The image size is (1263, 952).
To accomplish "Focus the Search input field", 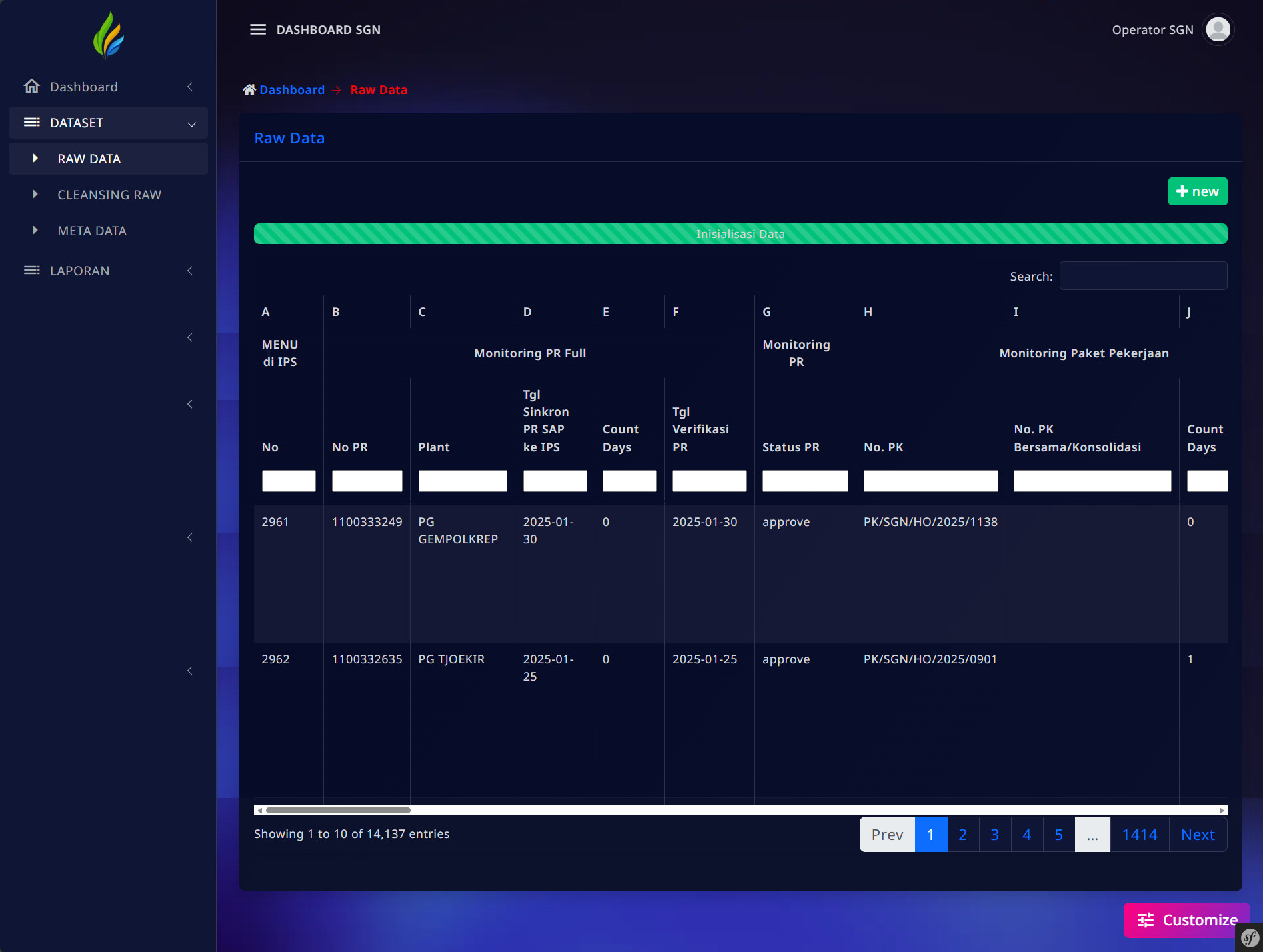I will tap(1143, 276).
